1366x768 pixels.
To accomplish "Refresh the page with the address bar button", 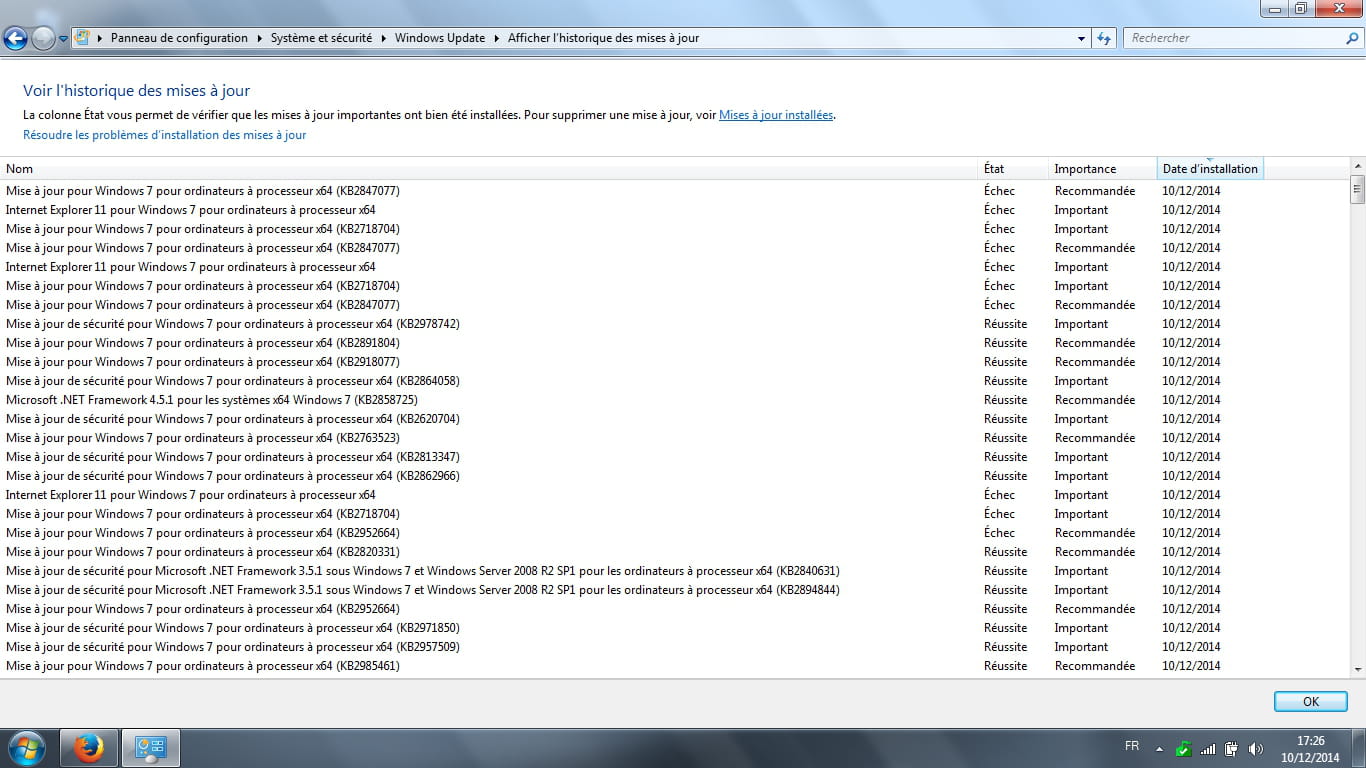I will pyautogui.click(x=1104, y=38).
